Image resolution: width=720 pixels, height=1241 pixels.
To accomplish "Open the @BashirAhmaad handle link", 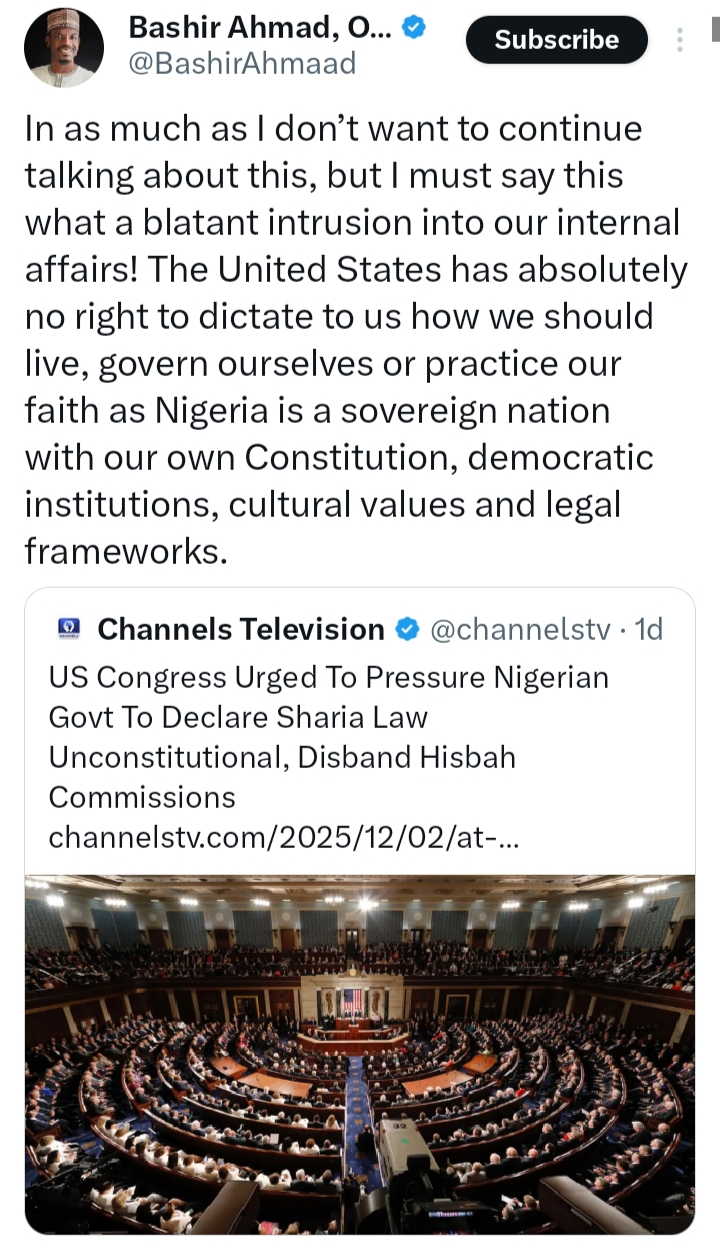I will (242, 64).
